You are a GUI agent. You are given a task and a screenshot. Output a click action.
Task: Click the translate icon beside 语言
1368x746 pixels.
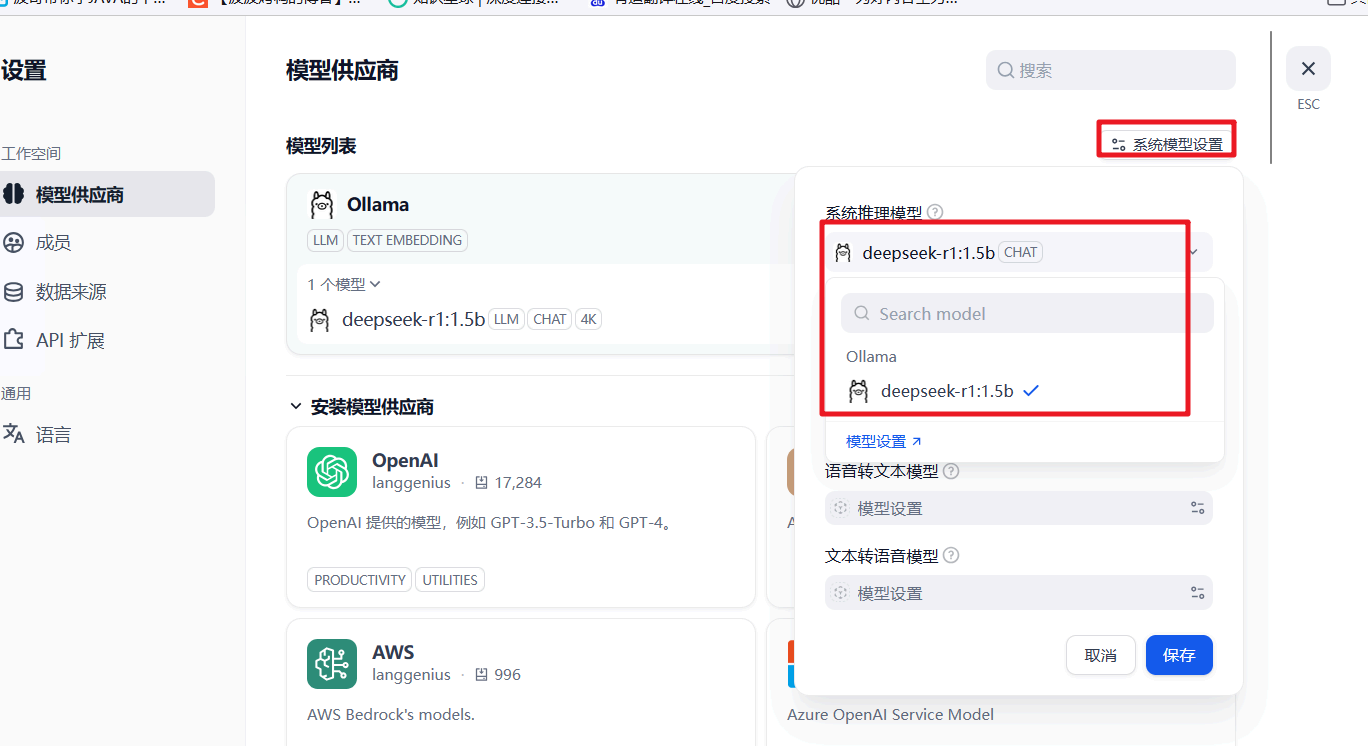point(13,434)
